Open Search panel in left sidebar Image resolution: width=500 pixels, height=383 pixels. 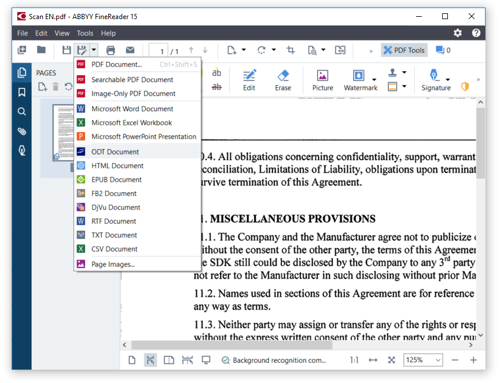point(22,111)
